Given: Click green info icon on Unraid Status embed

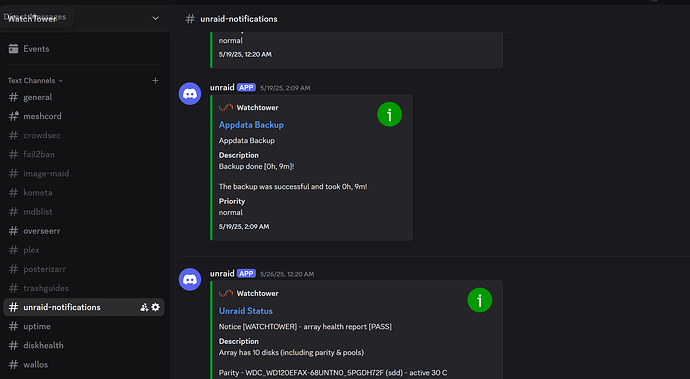Looking at the screenshot, I should pos(480,300).
